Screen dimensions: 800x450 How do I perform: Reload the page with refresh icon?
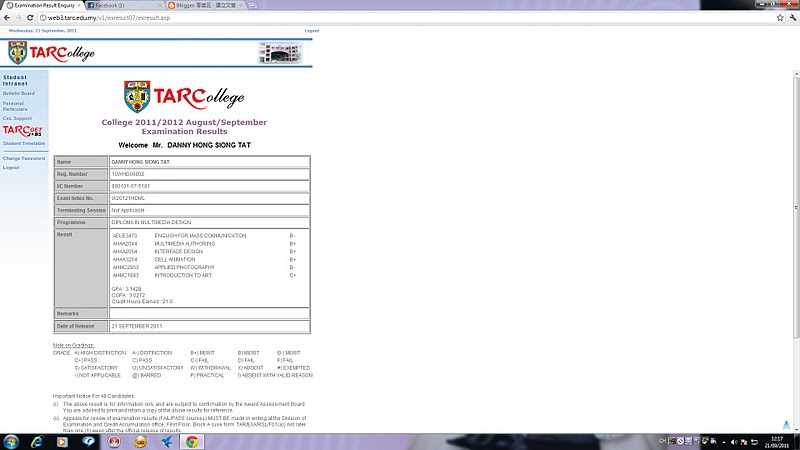click(x=30, y=17)
